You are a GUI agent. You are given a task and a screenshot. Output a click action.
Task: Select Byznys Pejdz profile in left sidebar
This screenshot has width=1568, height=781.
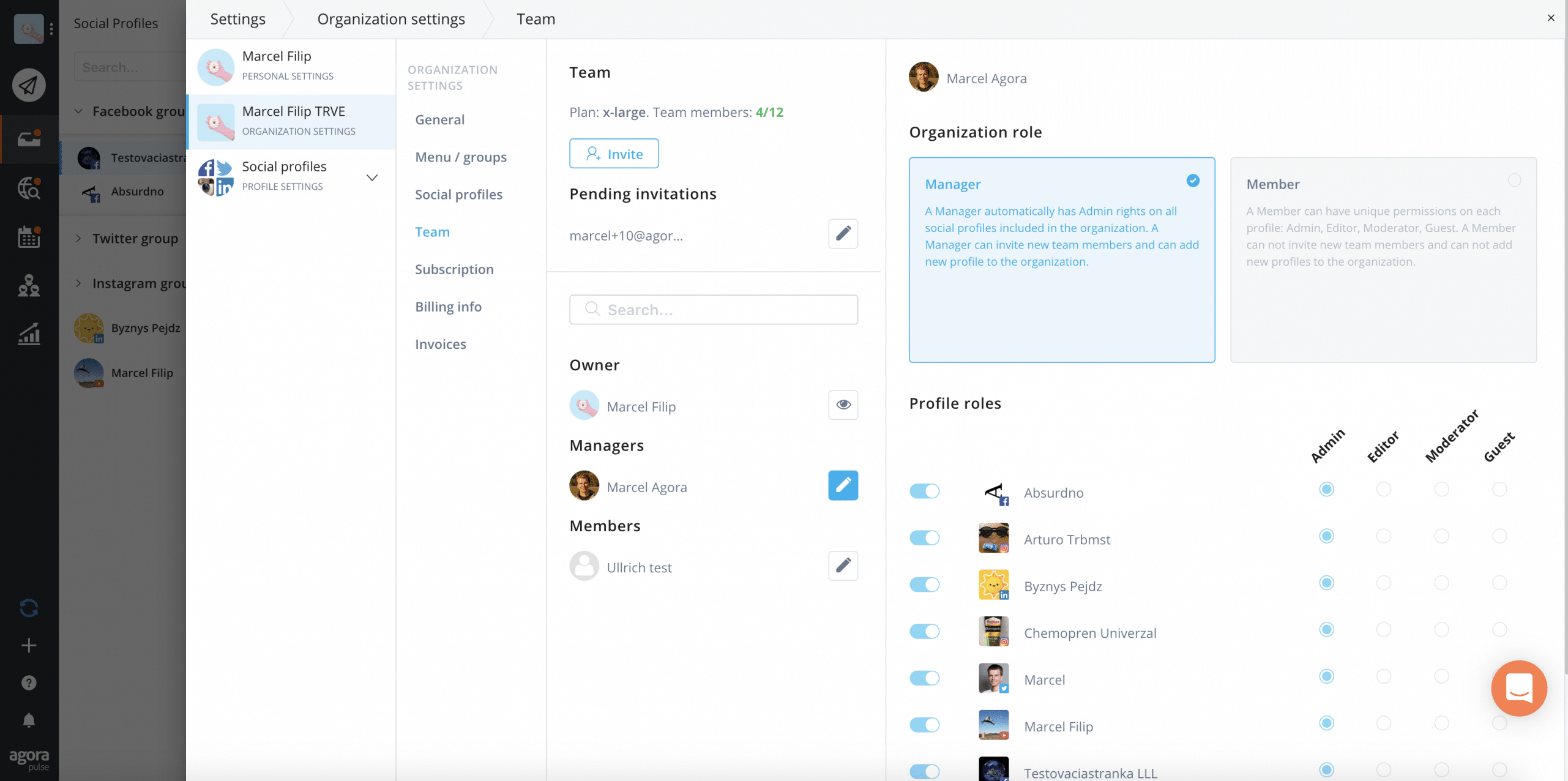coord(129,327)
